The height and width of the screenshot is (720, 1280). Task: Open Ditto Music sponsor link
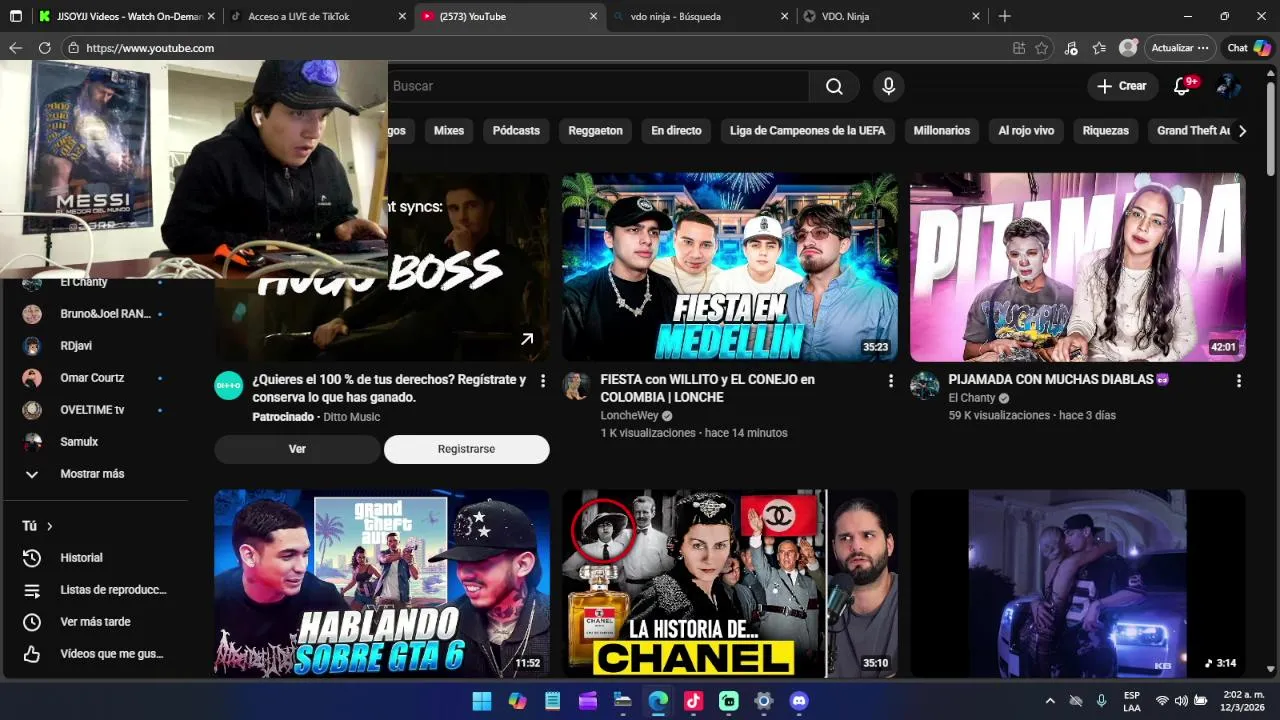[351, 417]
